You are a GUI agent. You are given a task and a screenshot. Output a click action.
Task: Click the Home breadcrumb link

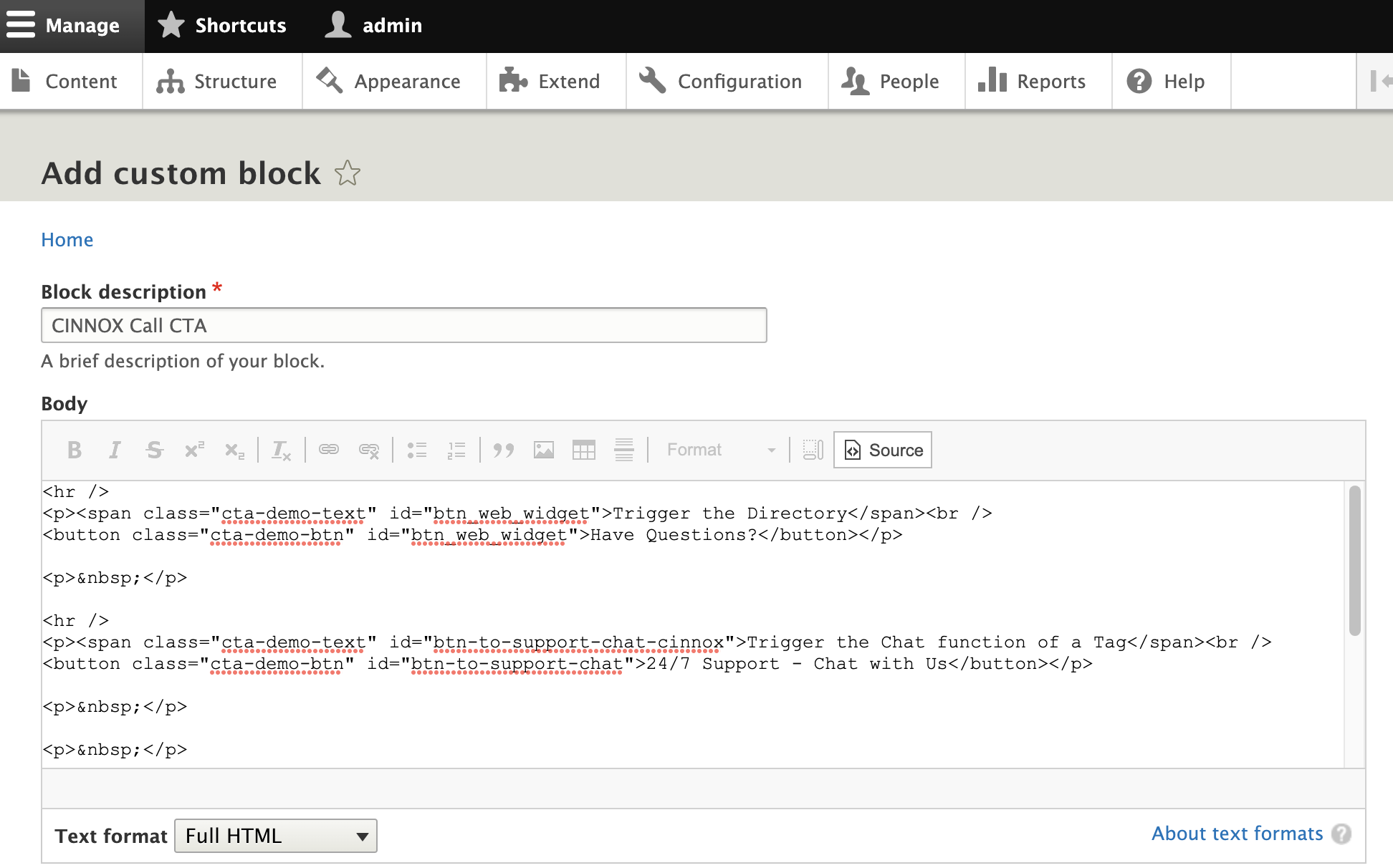[67, 240]
